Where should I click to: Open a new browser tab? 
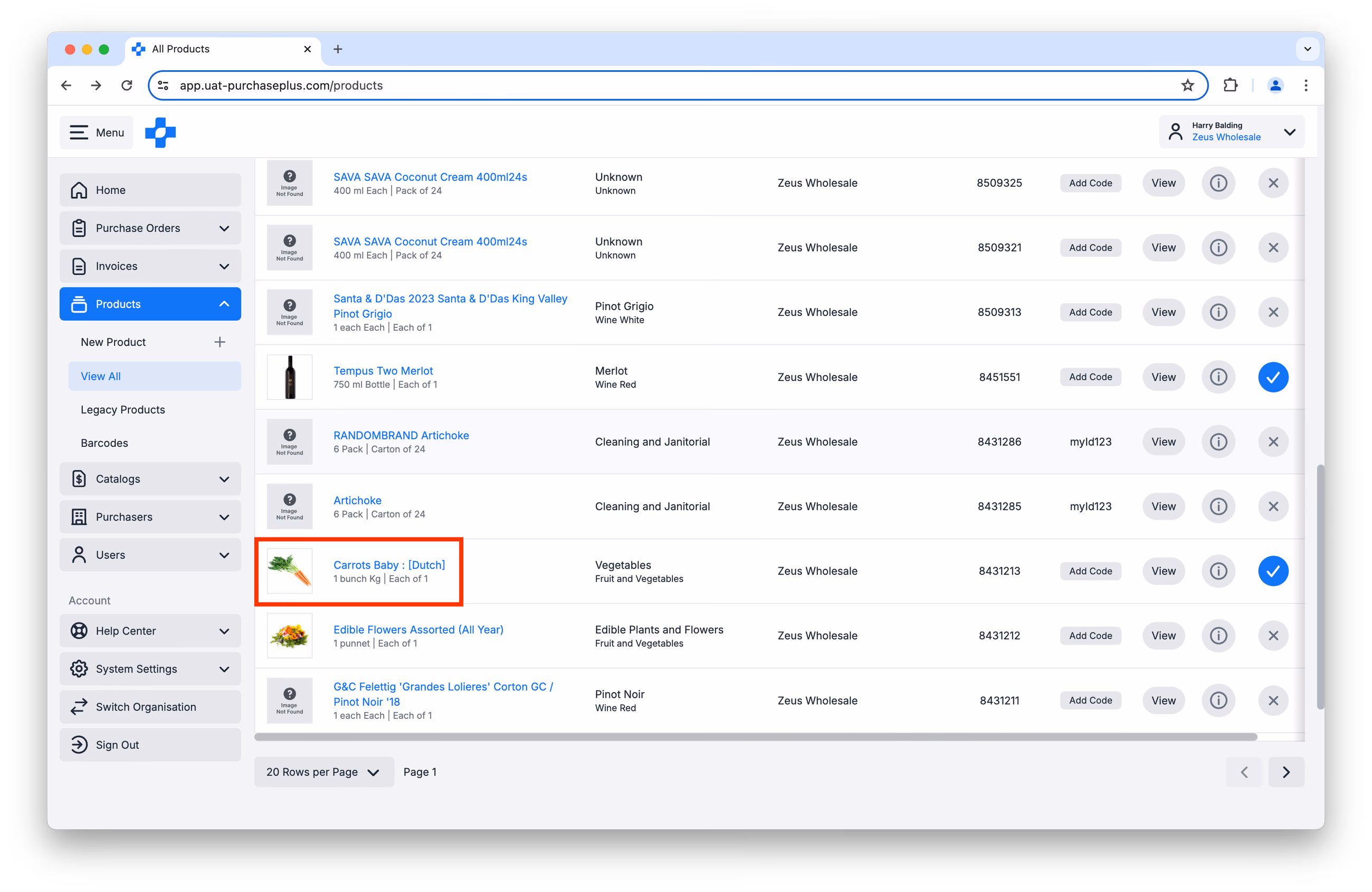click(338, 49)
